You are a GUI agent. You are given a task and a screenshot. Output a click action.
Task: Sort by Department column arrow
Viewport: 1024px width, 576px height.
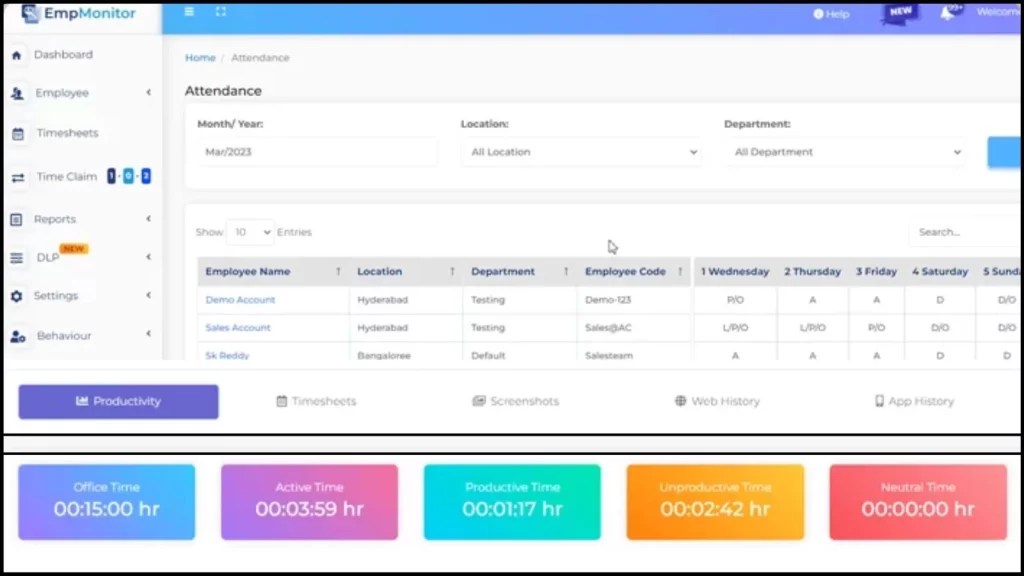[566, 272]
